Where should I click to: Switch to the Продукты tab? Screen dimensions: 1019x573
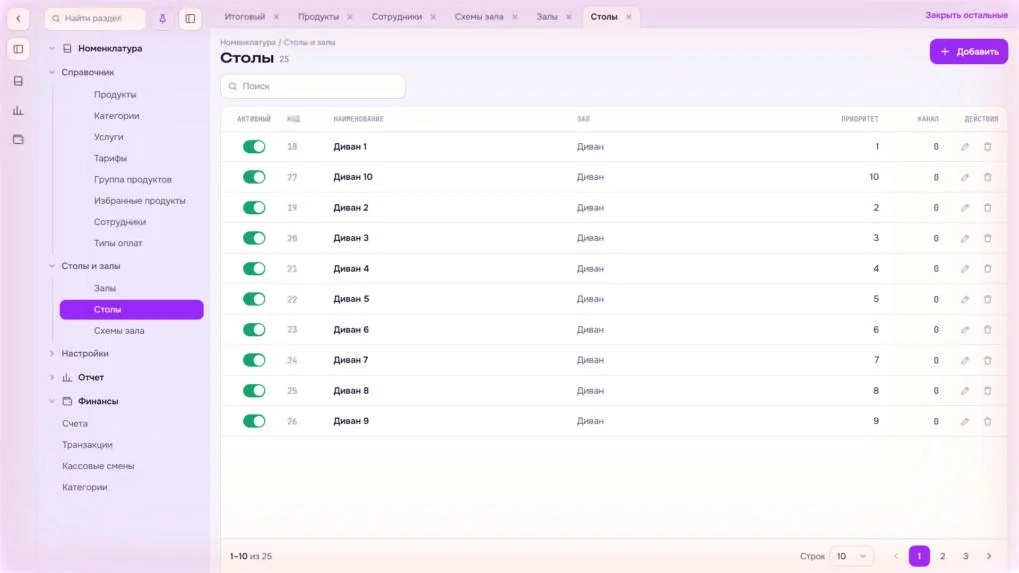pyautogui.click(x=318, y=17)
